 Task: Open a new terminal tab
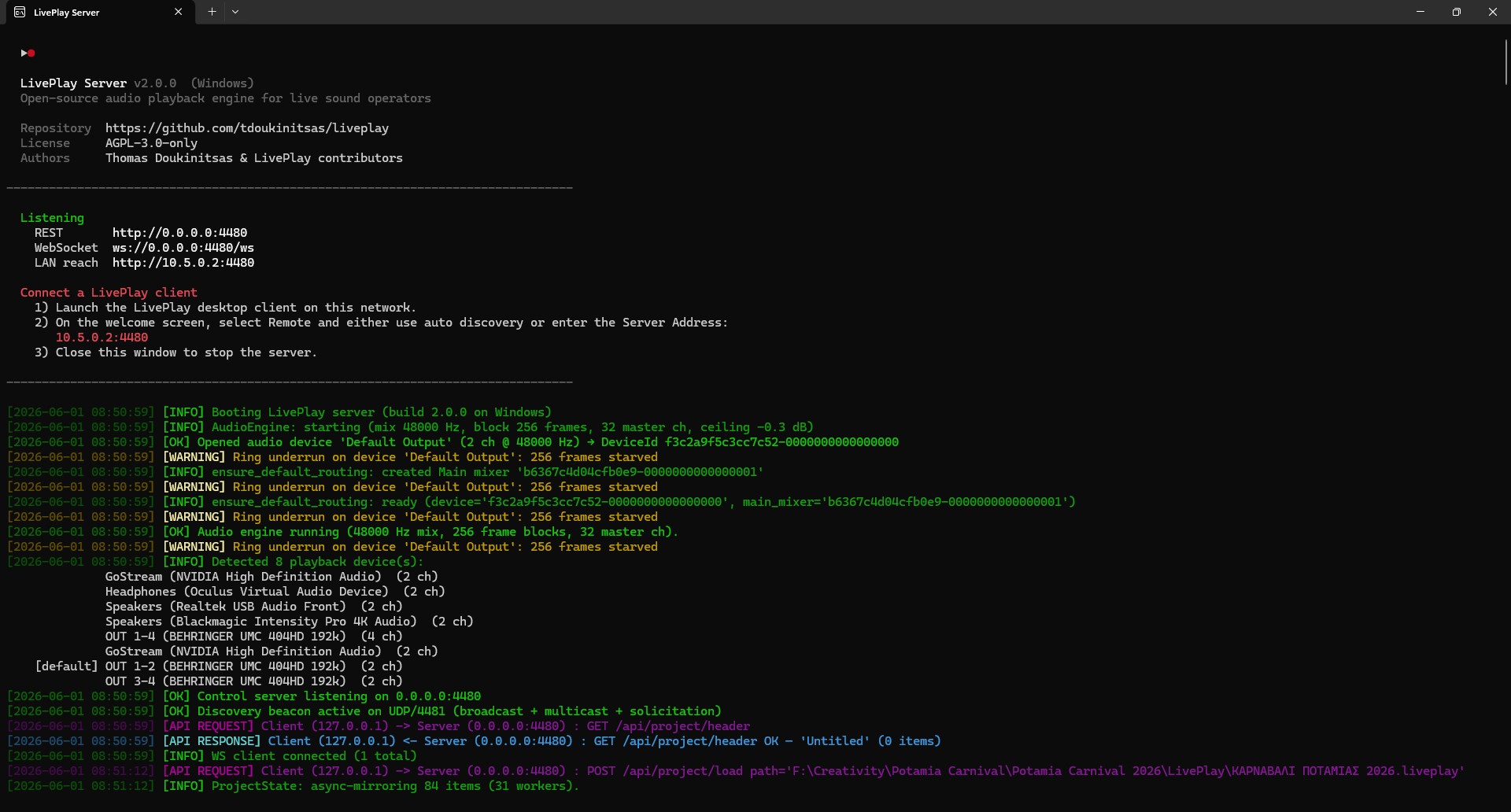click(x=212, y=12)
